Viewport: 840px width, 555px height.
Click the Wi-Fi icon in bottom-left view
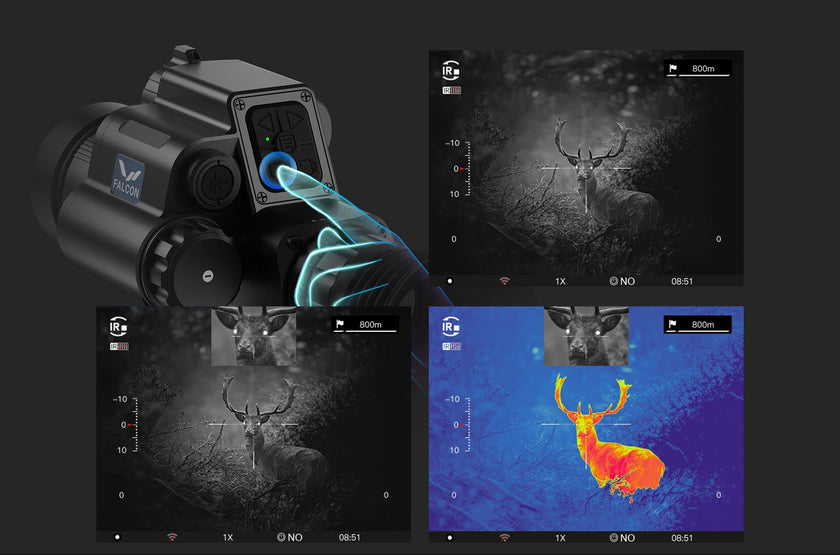click(x=171, y=537)
